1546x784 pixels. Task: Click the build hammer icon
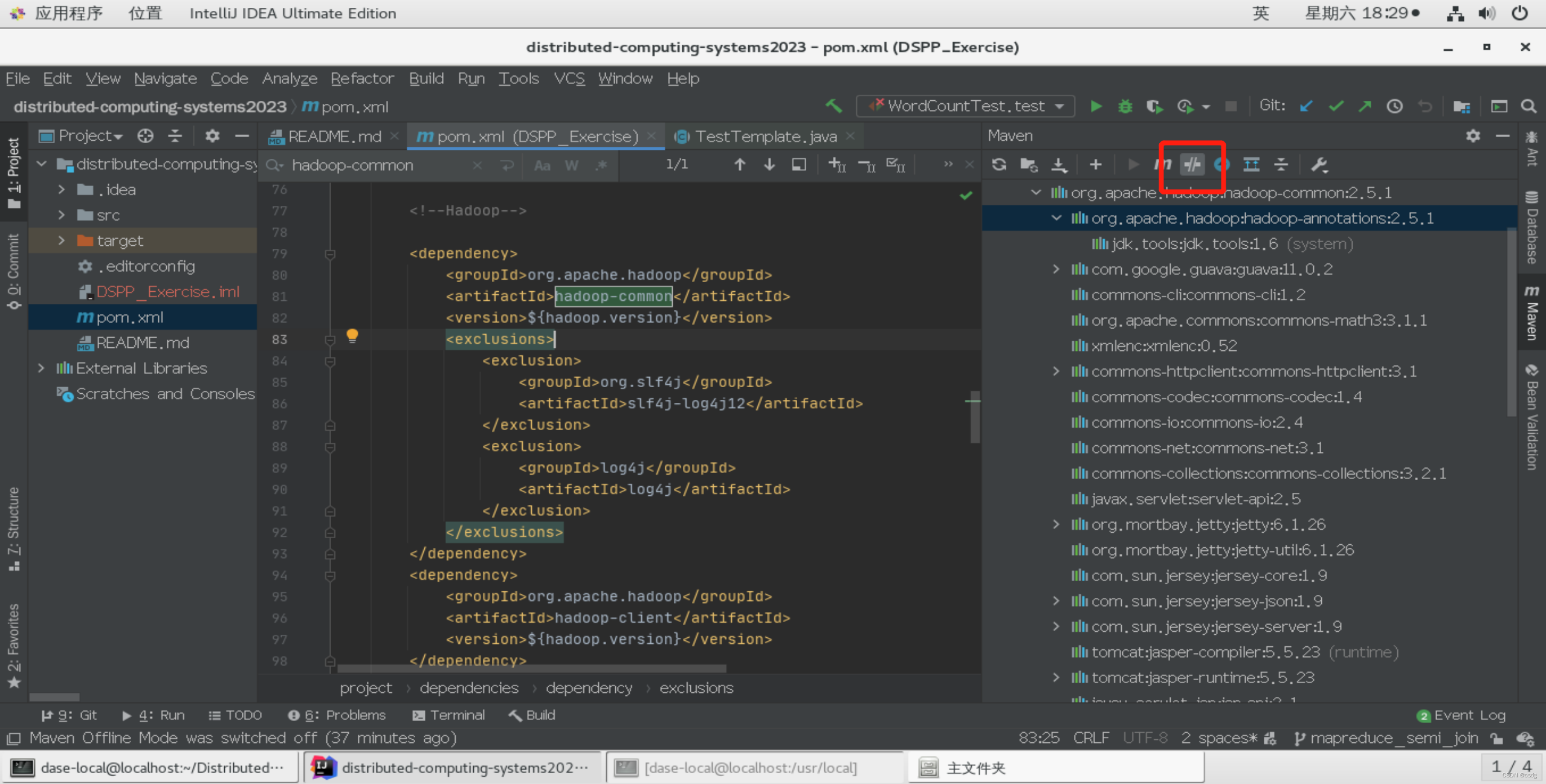click(834, 106)
